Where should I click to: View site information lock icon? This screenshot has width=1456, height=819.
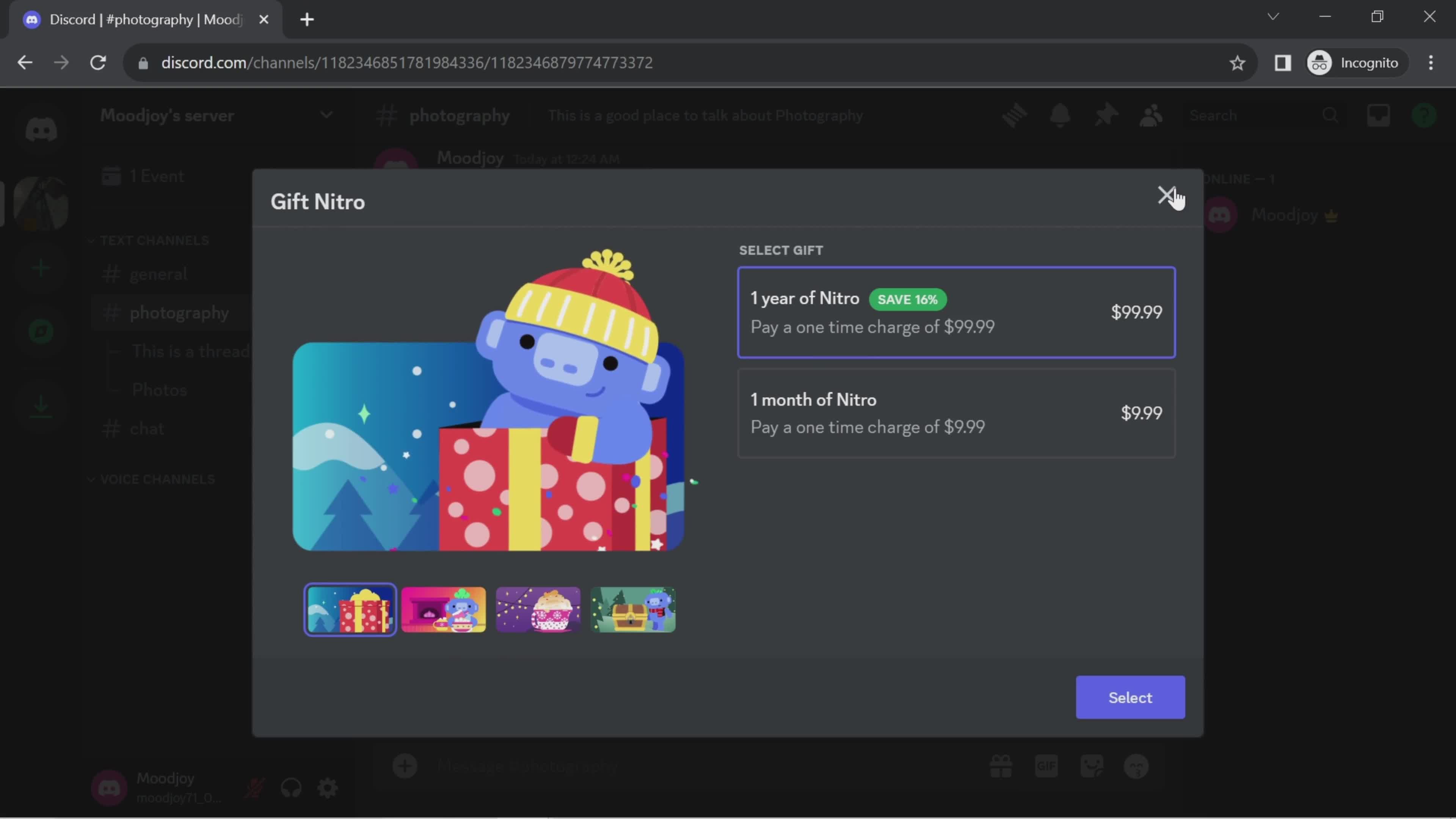tap(143, 63)
